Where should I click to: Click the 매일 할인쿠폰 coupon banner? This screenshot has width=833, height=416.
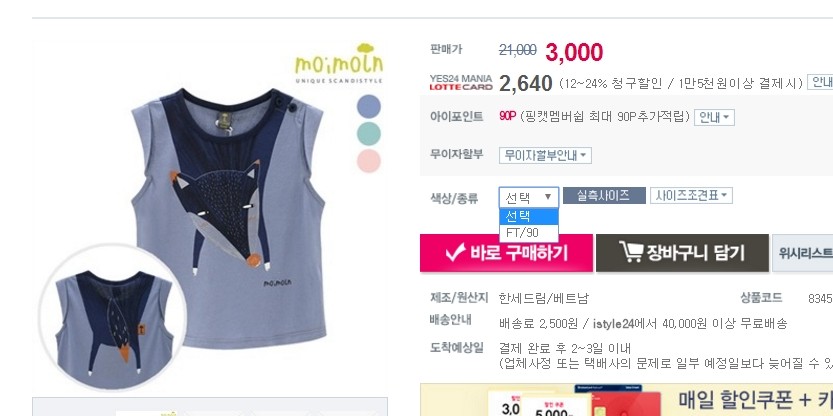pos(626,400)
